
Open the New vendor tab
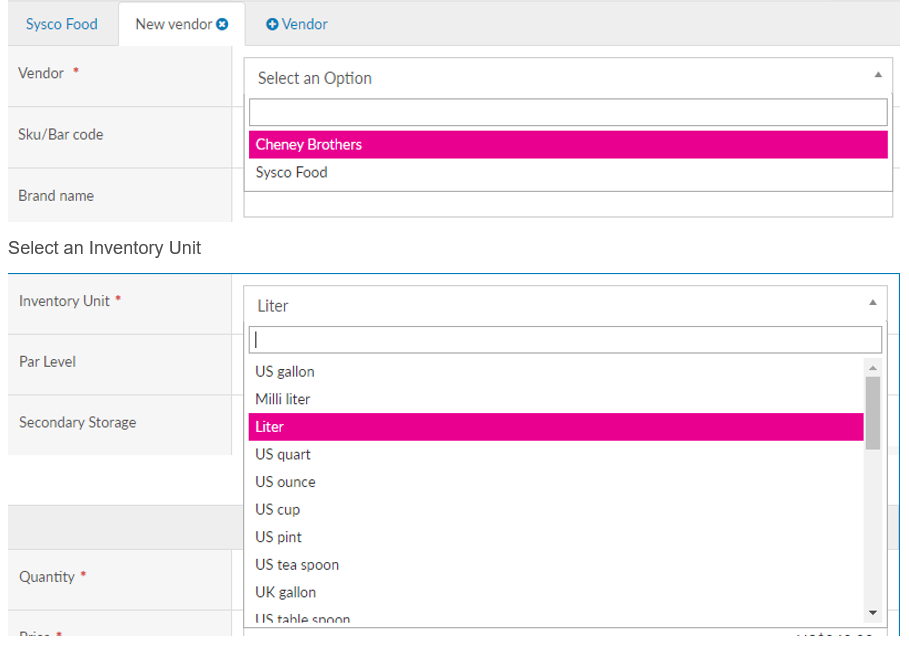(173, 24)
